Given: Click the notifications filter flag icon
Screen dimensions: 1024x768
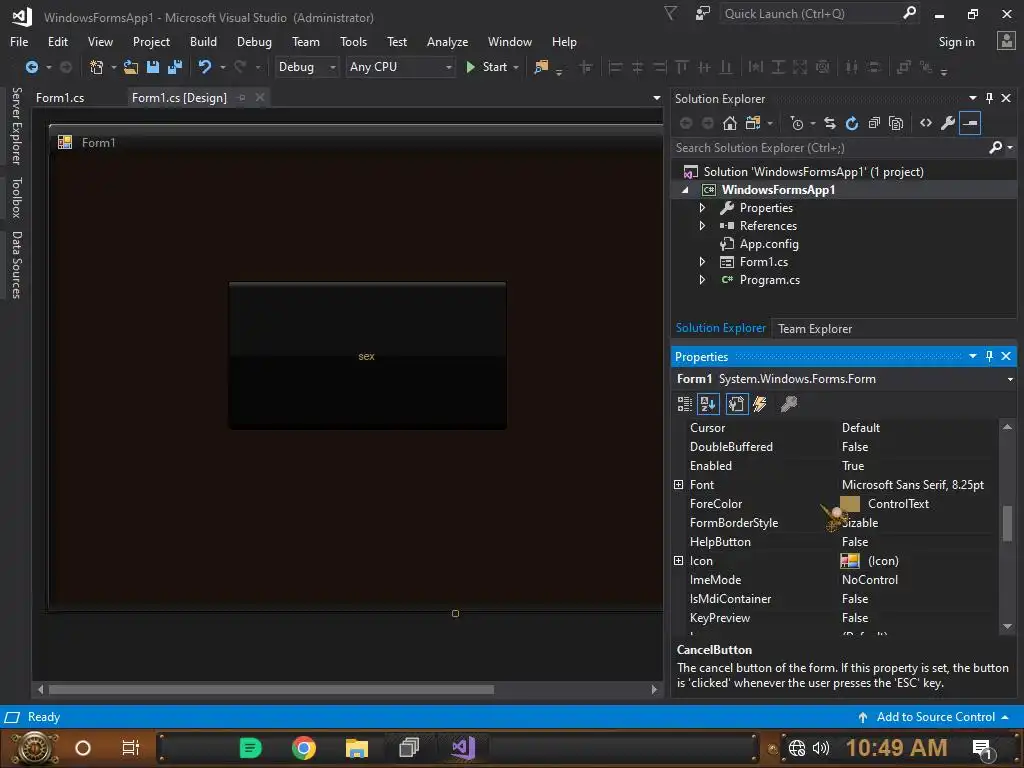Looking at the screenshot, I should point(671,13).
